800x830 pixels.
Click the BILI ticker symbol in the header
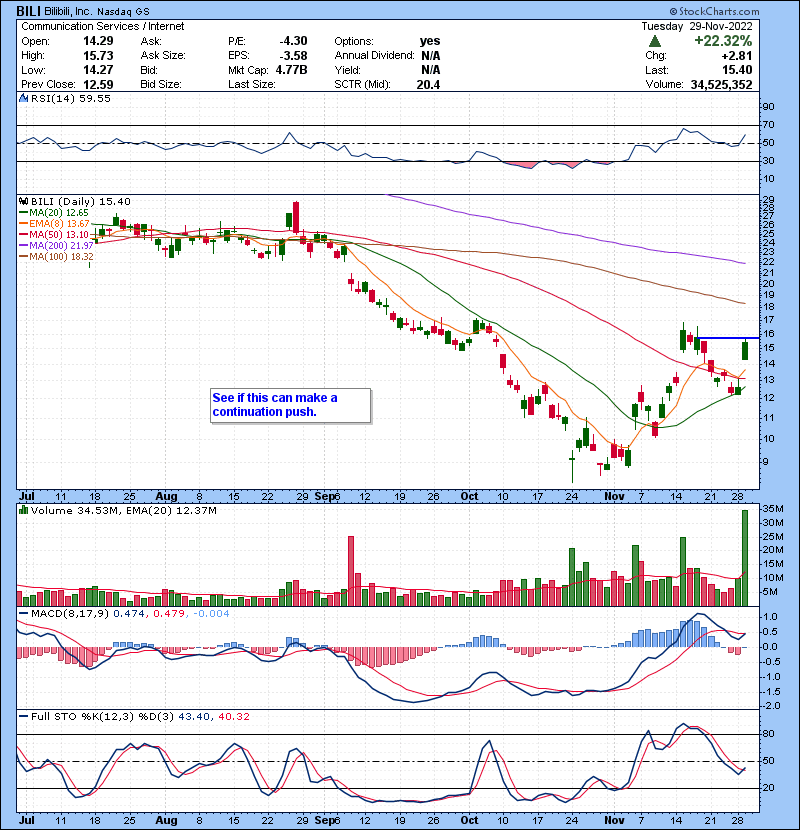point(28,11)
